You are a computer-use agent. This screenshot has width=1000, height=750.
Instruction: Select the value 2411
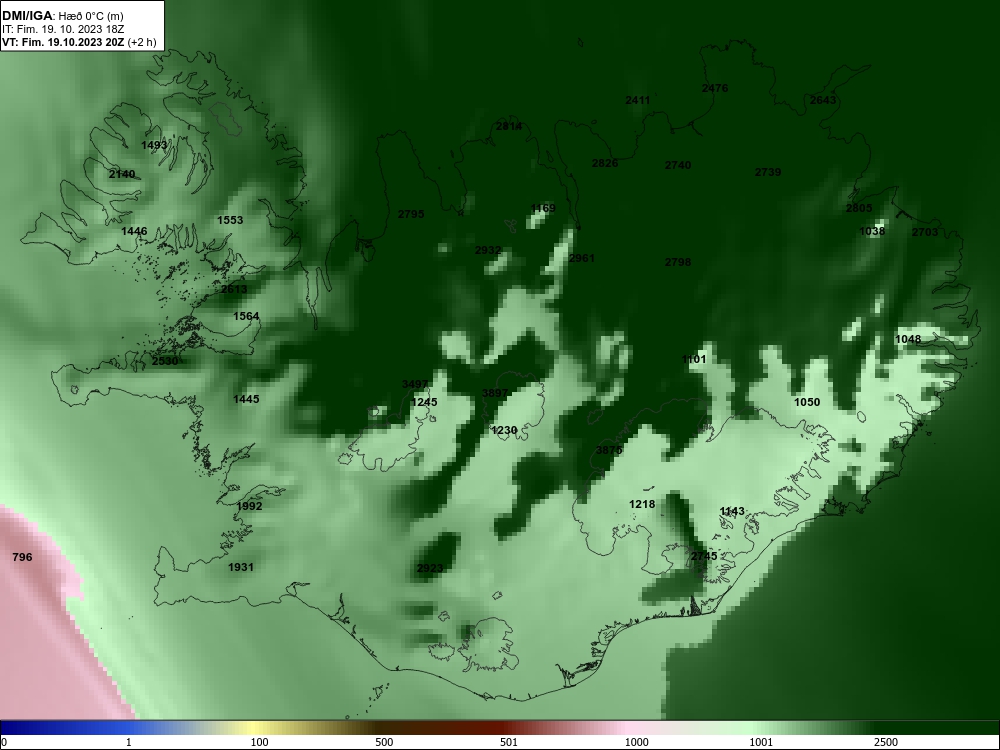[x=638, y=100]
